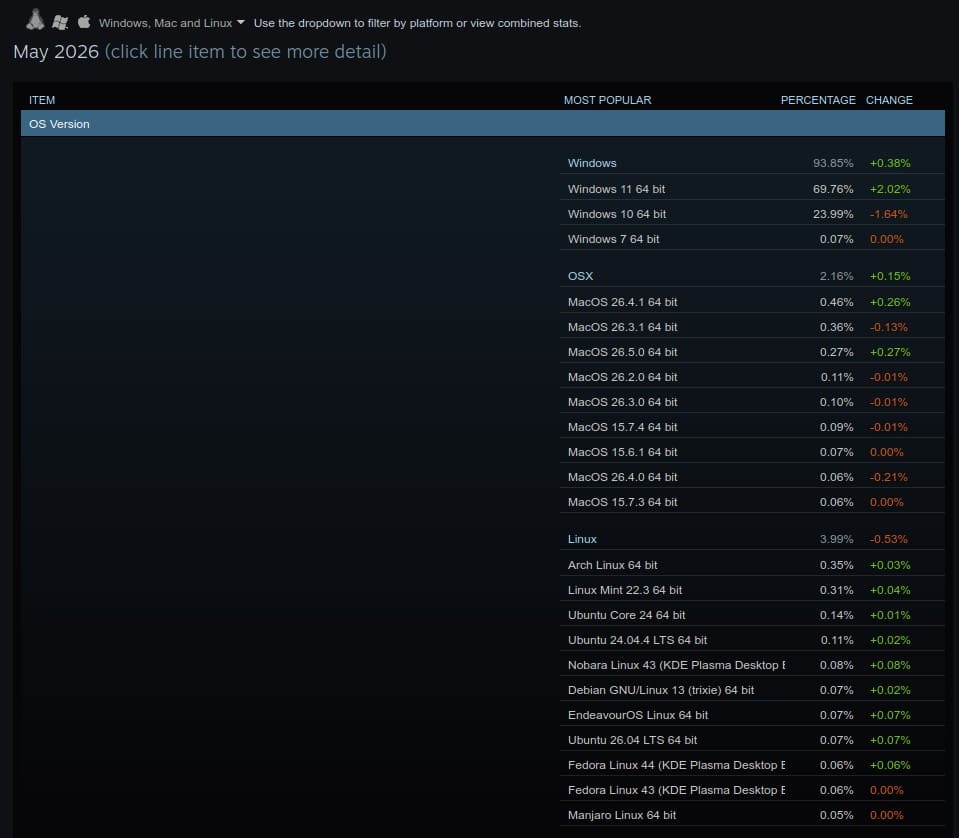Click the CHANGE column header
This screenshot has height=838, width=959.
[889, 100]
